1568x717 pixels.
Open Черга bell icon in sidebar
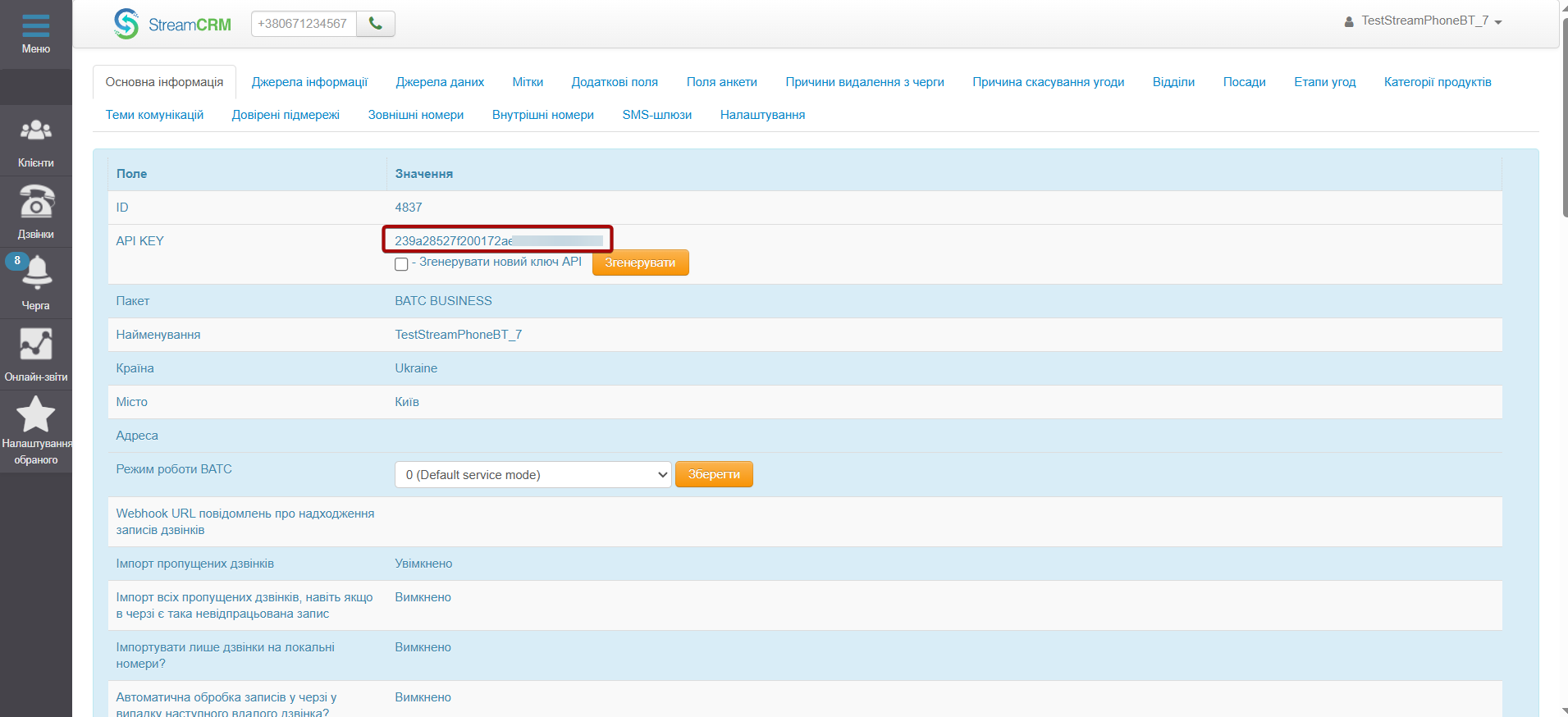click(x=36, y=283)
